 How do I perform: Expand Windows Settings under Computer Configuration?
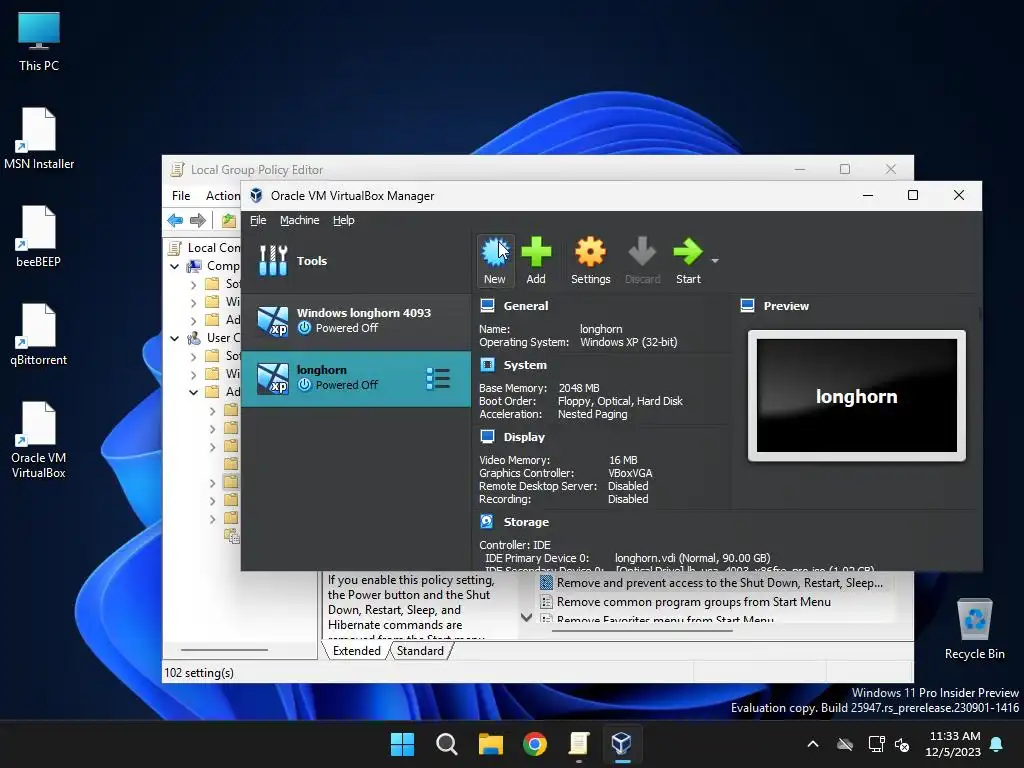coord(193,302)
